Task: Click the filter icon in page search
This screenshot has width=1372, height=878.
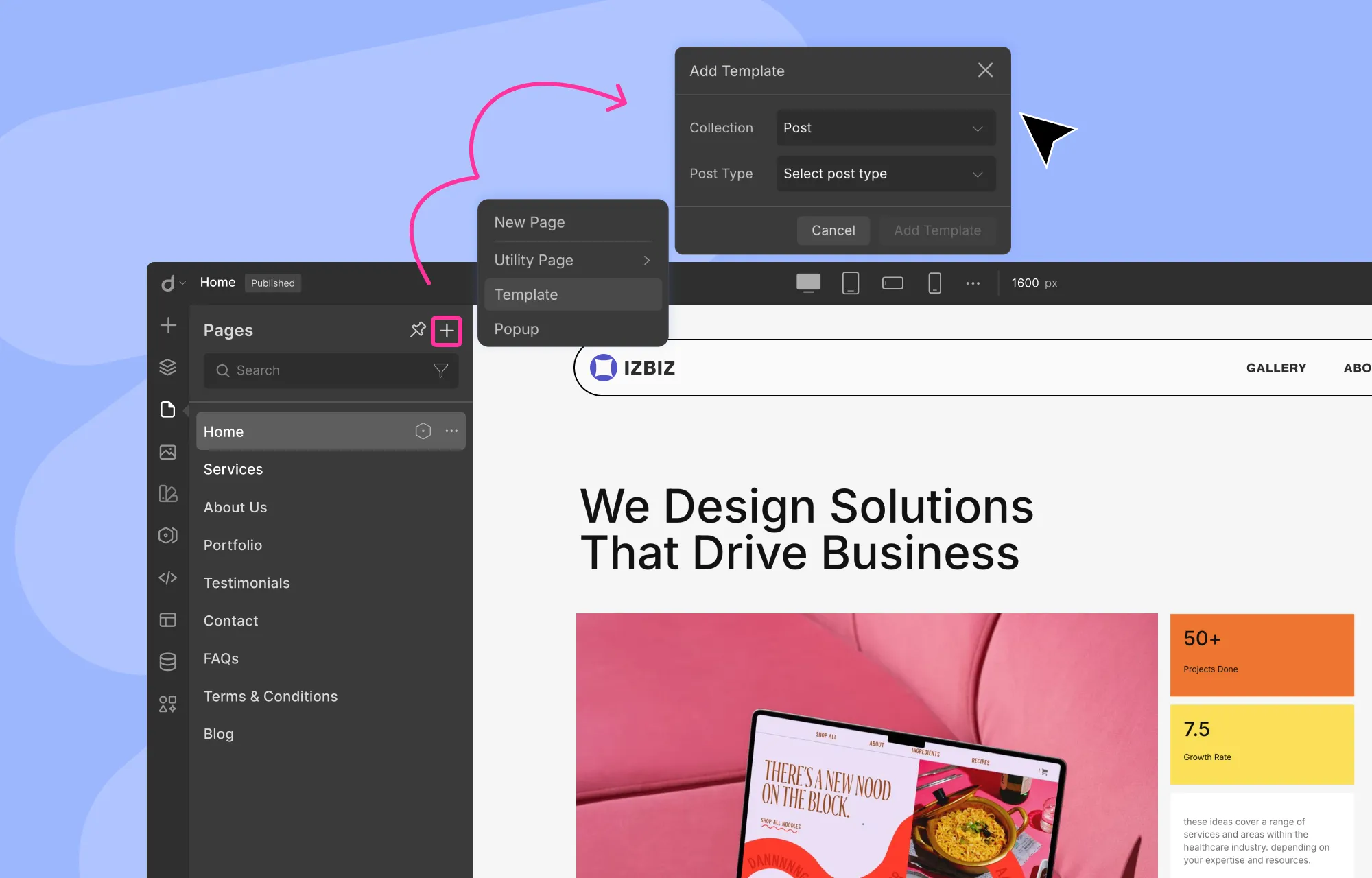Action: tap(441, 370)
